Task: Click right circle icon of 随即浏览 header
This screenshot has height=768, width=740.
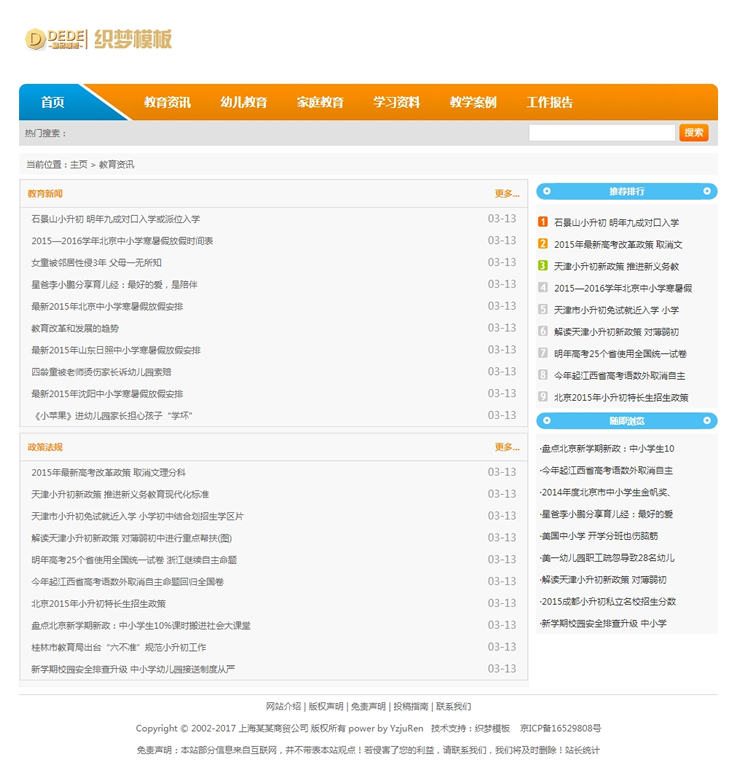Action: click(x=708, y=421)
